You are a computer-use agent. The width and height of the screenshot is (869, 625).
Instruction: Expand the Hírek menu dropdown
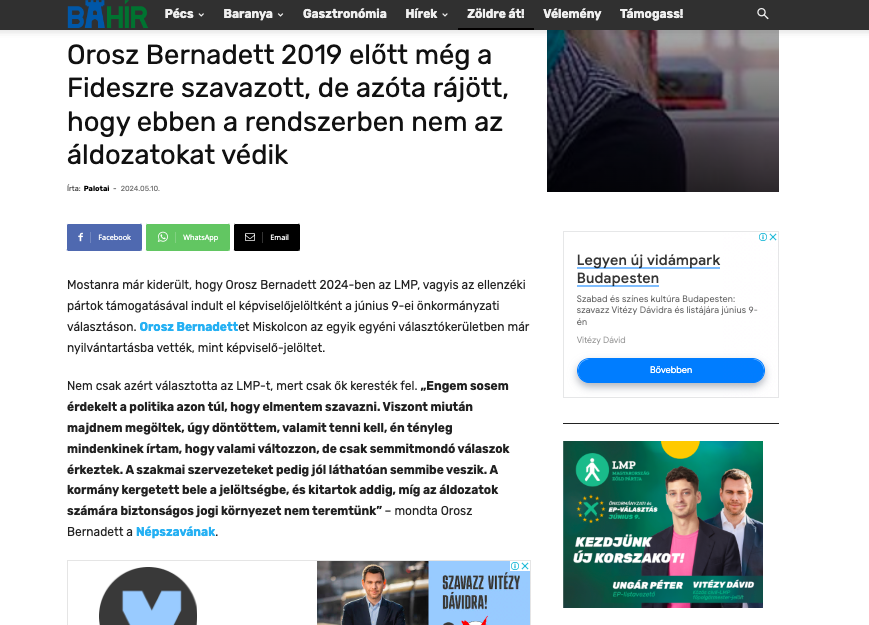point(426,14)
